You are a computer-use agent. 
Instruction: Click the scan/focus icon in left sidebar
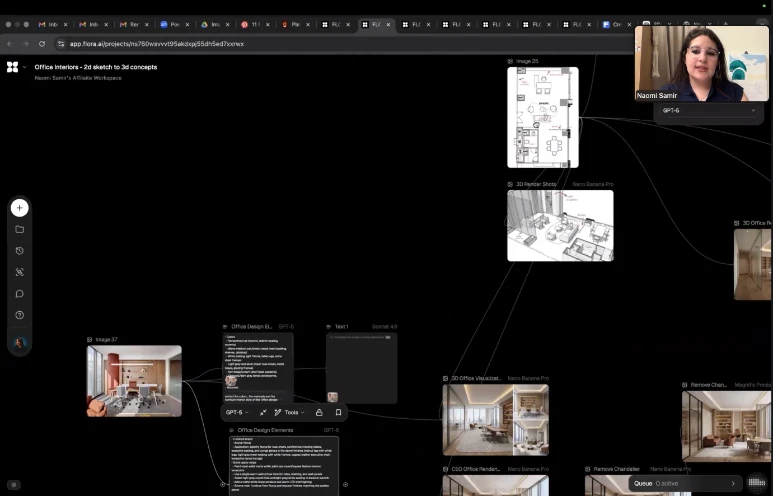click(x=19, y=272)
